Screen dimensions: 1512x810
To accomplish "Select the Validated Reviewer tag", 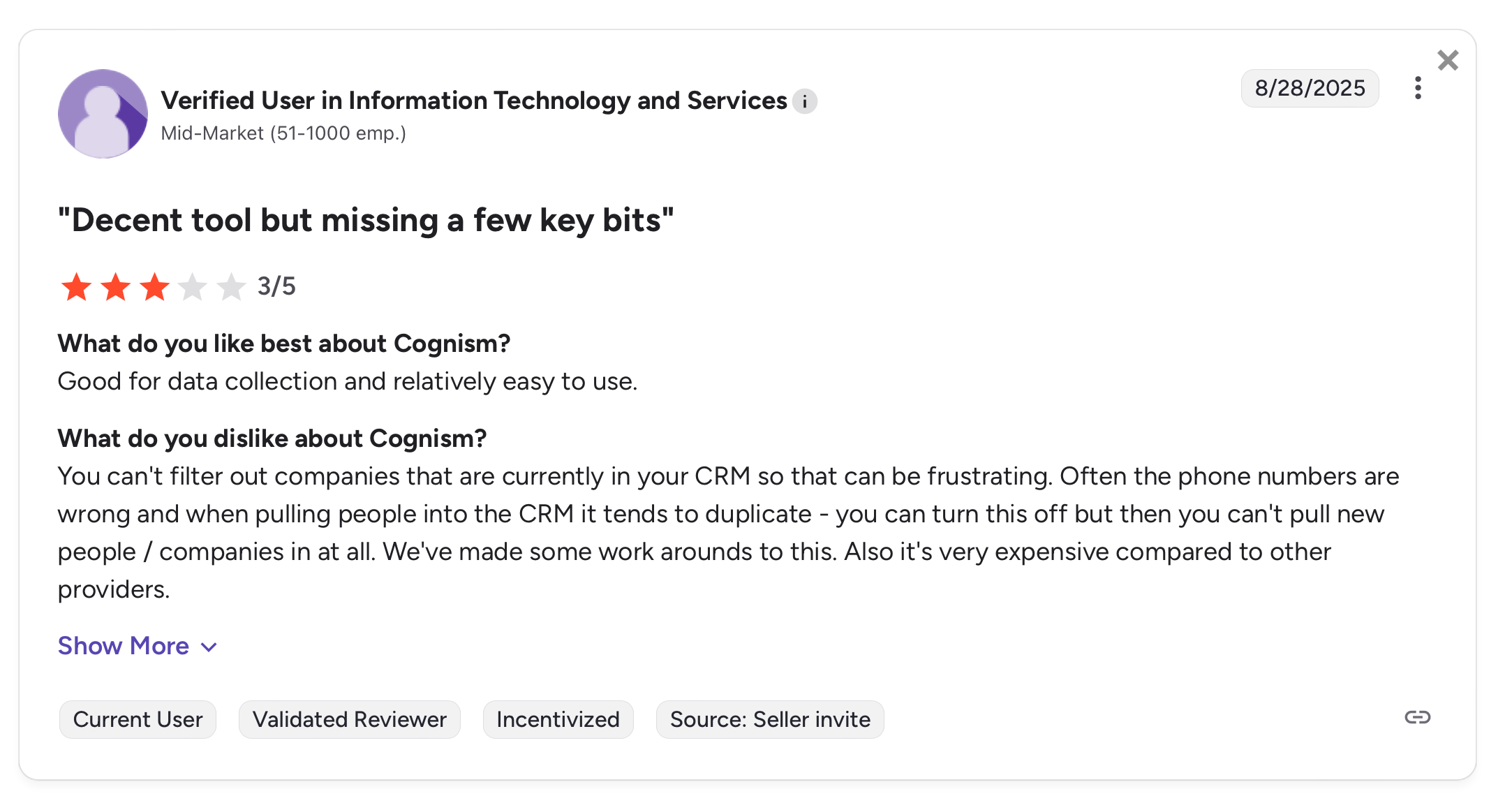I will pos(349,719).
